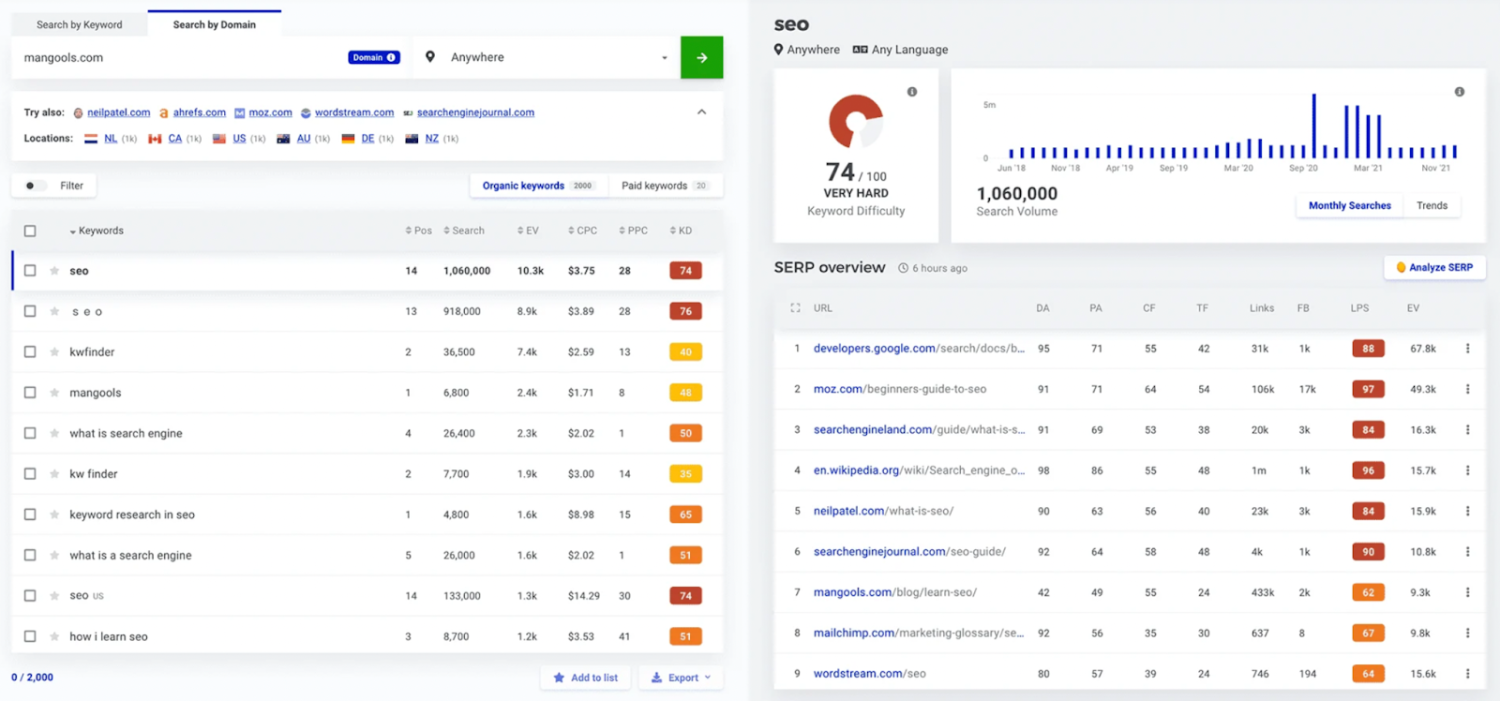Open the neilpatel.com suggestion link

(x=120, y=112)
